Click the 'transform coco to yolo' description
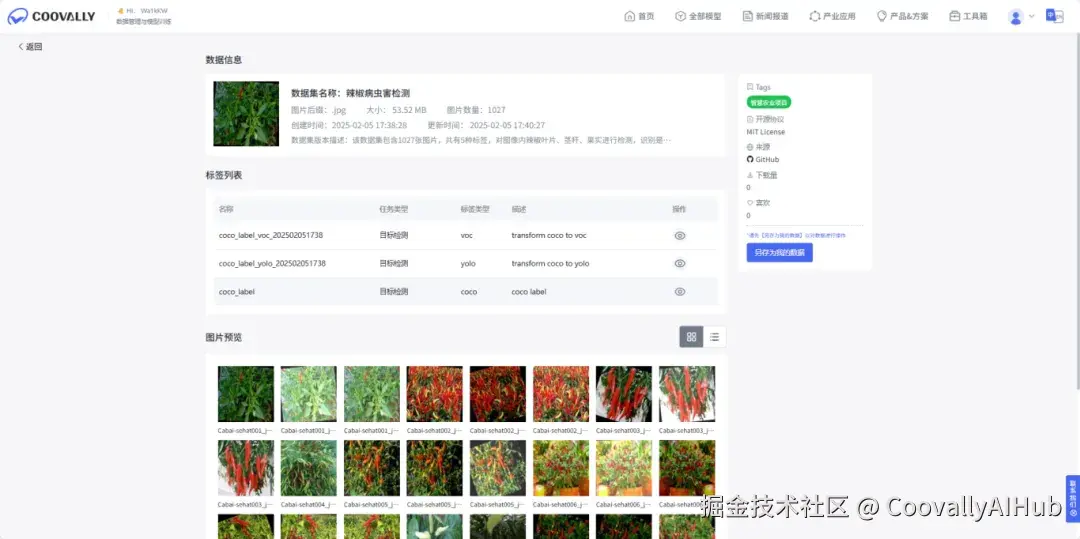The height and width of the screenshot is (539, 1080). (x=550, y=264)
